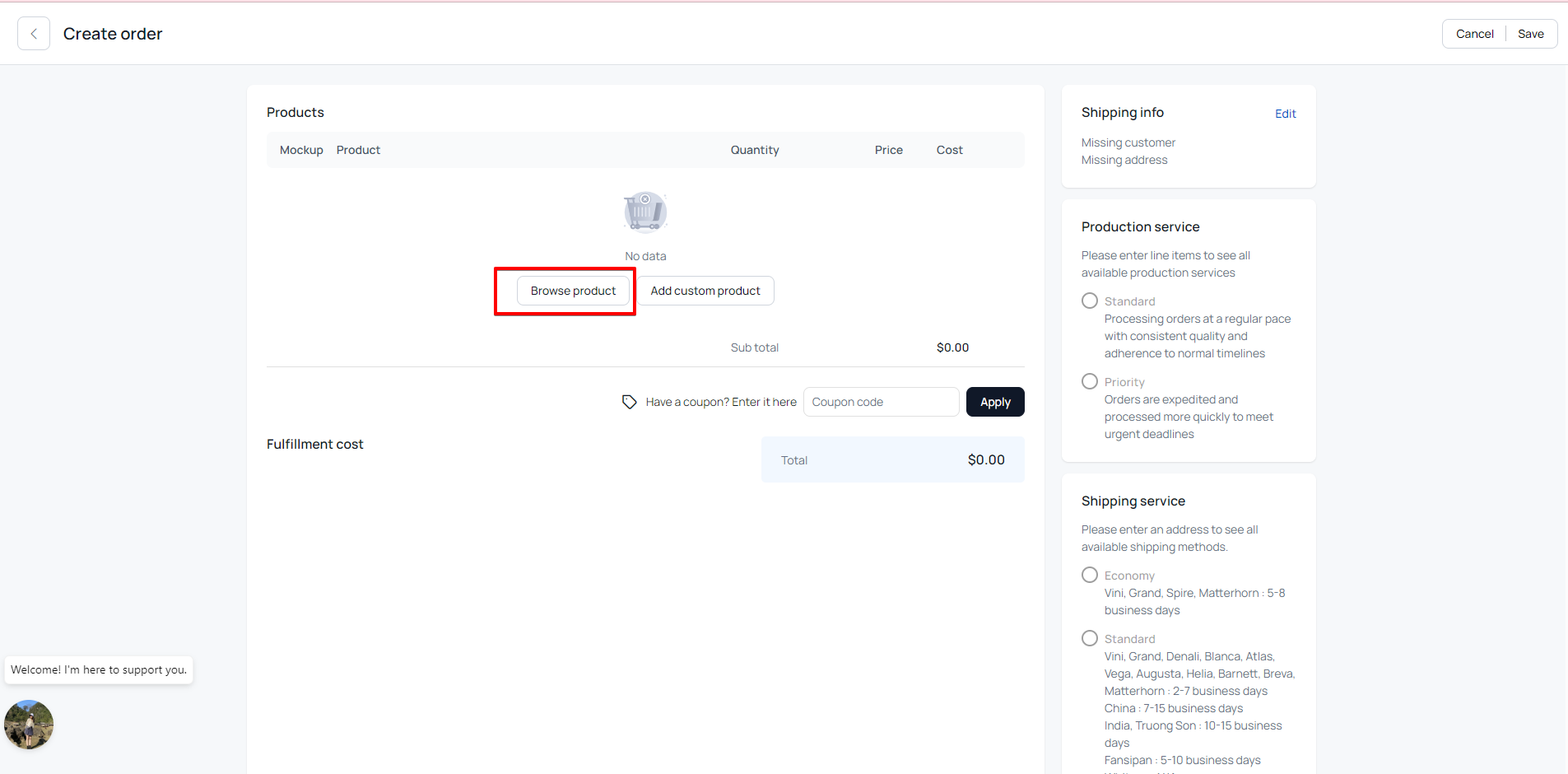Click the Mockup column header
Screen dimensions: 1568x774
[301, 150]
